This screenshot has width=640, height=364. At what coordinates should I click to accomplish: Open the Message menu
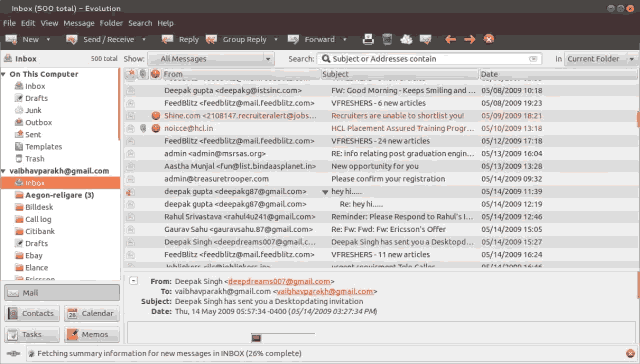[x=79, y=23]
